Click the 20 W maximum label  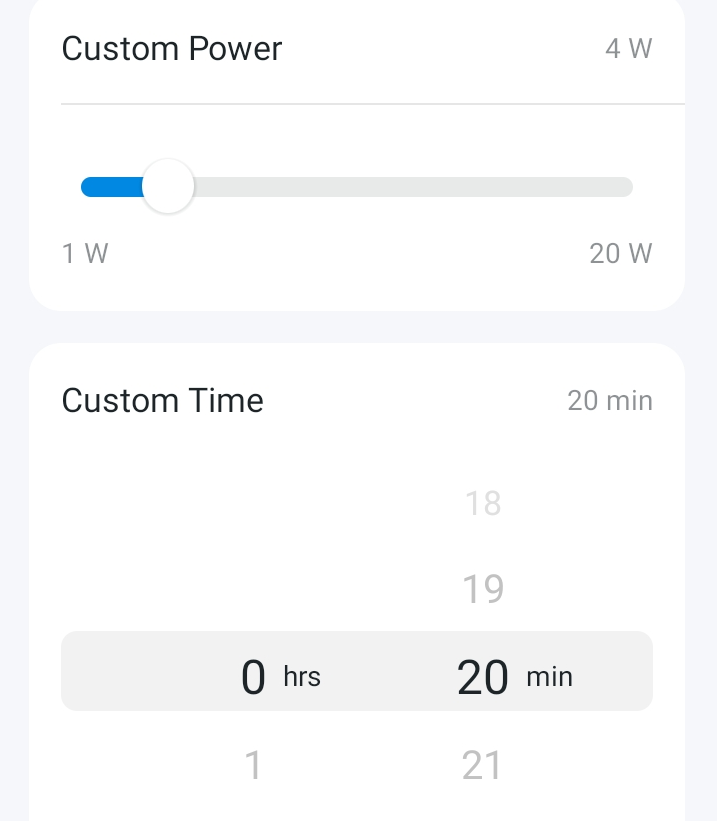[x=621, y=253]
